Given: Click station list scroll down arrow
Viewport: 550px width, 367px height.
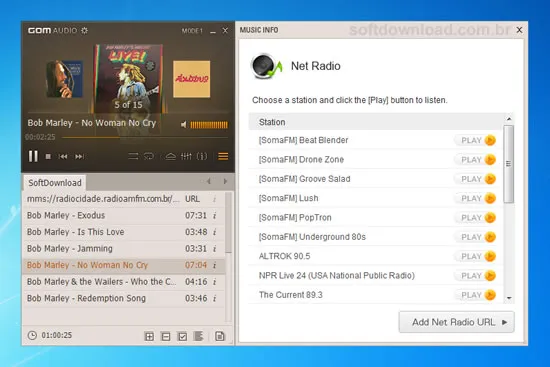Looking at the screenshot, I should tap(509, 298).
